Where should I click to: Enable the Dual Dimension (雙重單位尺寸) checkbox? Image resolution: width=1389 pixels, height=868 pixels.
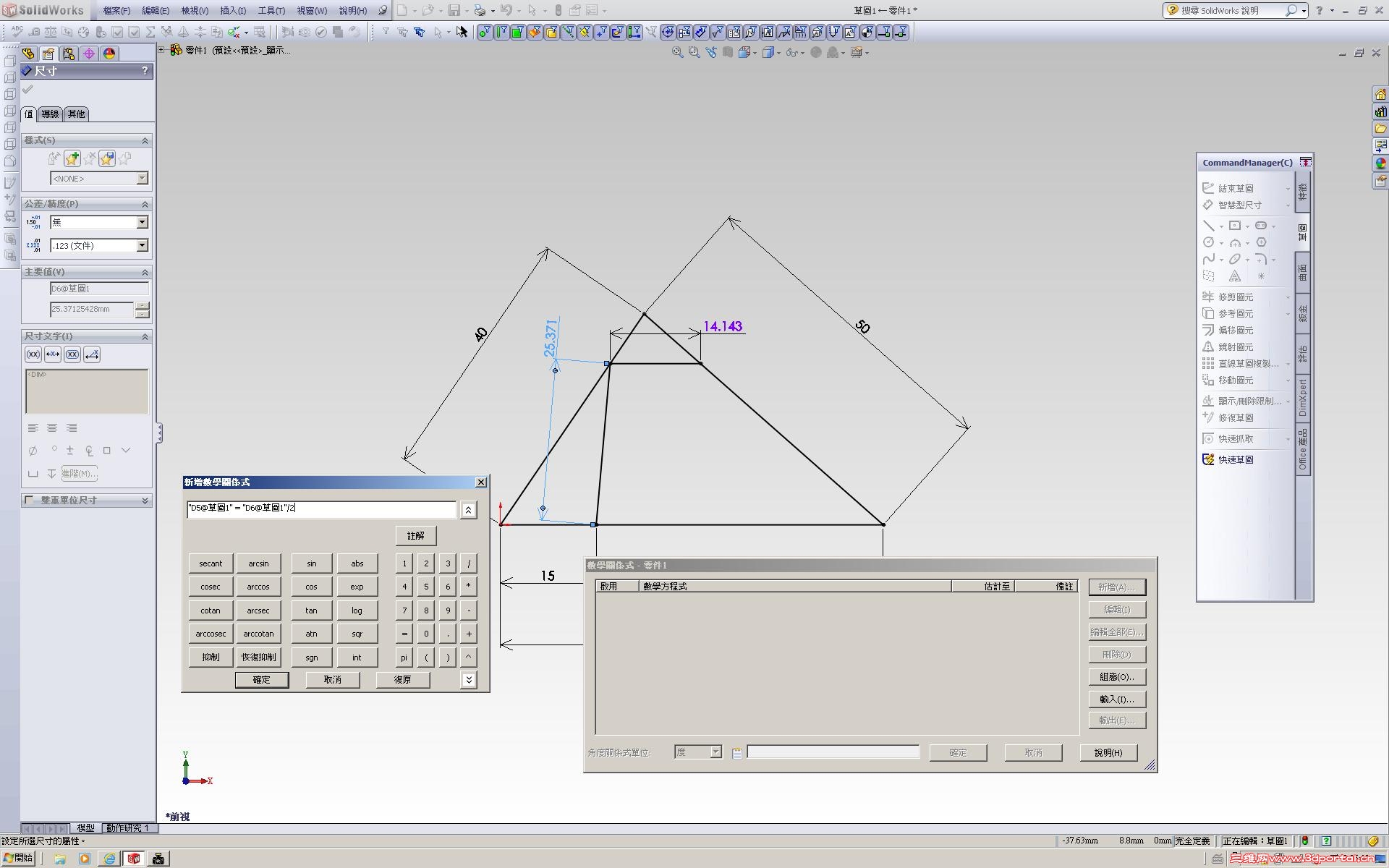pyautogui.click(x=29, y=500)
